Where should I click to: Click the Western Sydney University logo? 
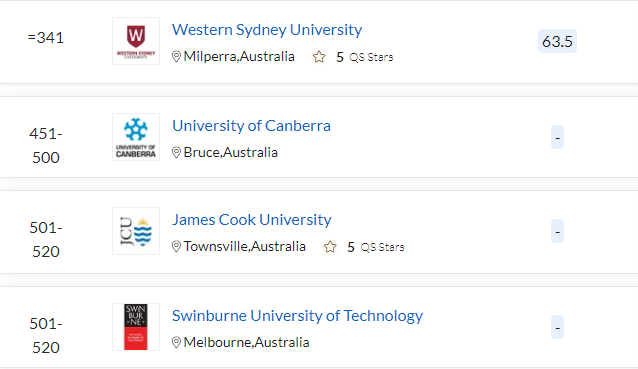click(136, 41)
